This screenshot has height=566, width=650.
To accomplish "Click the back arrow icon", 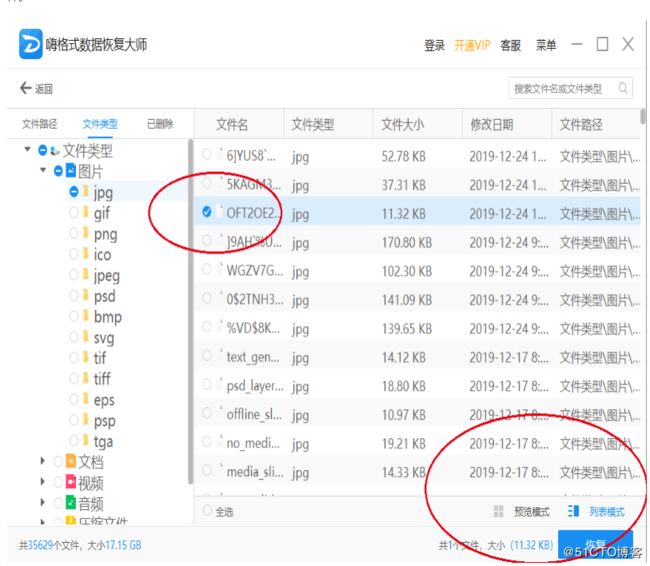I will click(25, 89).
